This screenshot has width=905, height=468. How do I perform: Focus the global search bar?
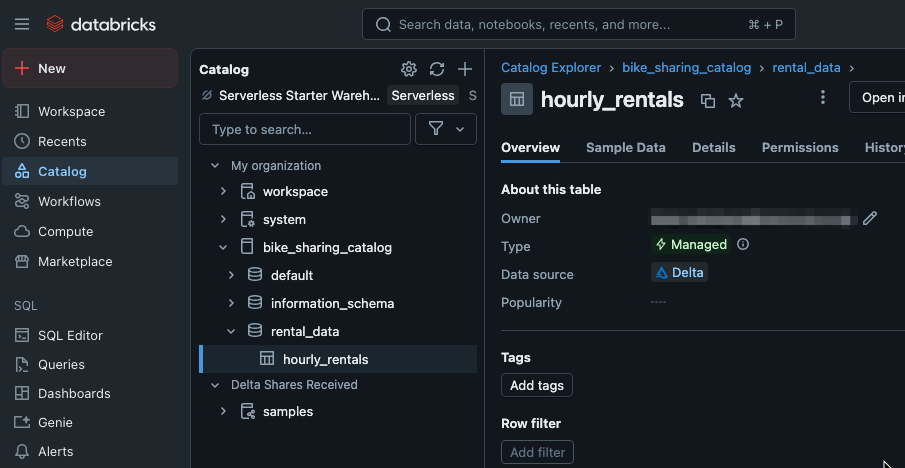(x=578, y=24)
